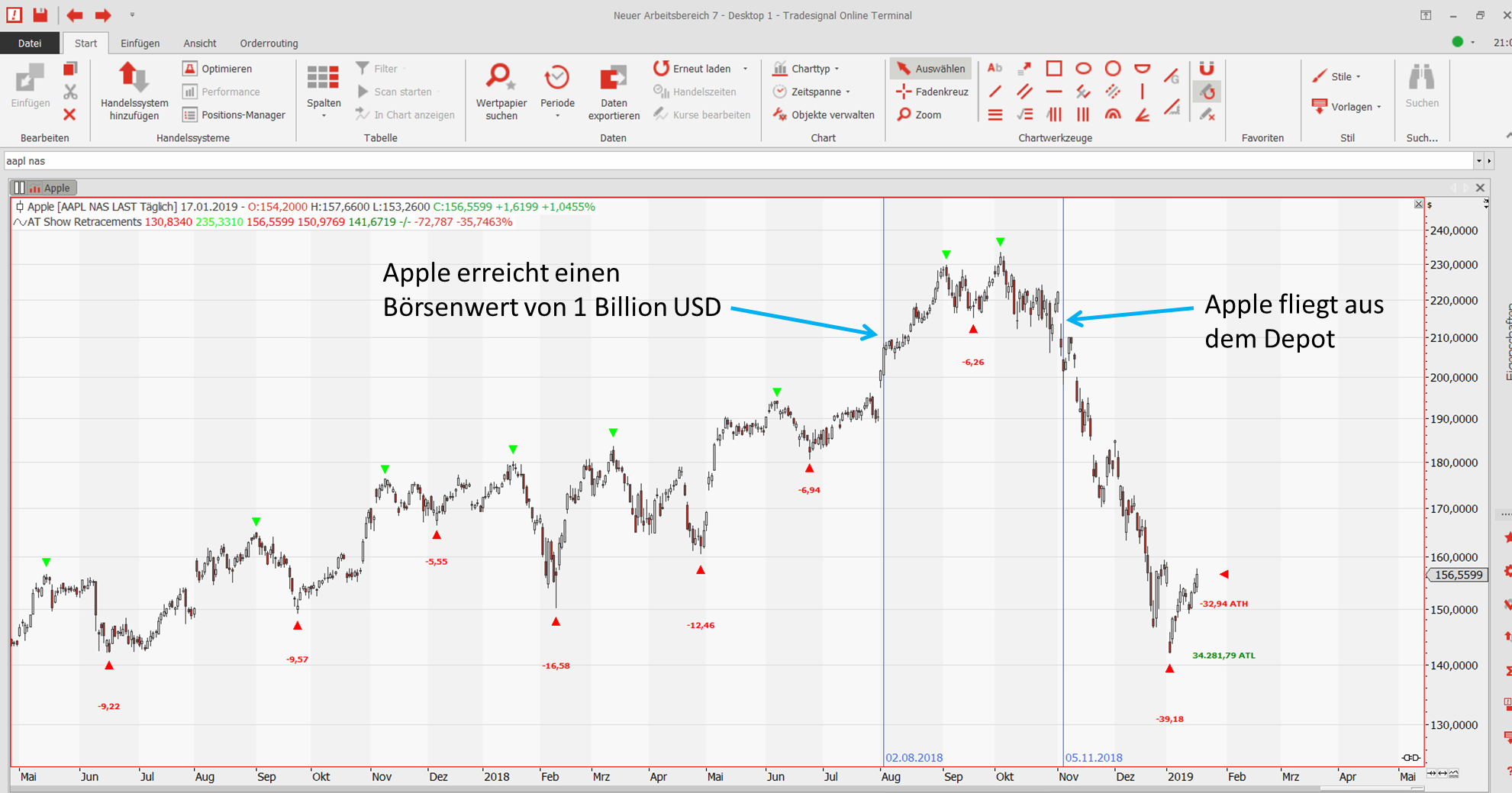Activate the Fadenkreuz crosshair mode
Viewport: 1512px width, 793px height.
coord(932,92)
